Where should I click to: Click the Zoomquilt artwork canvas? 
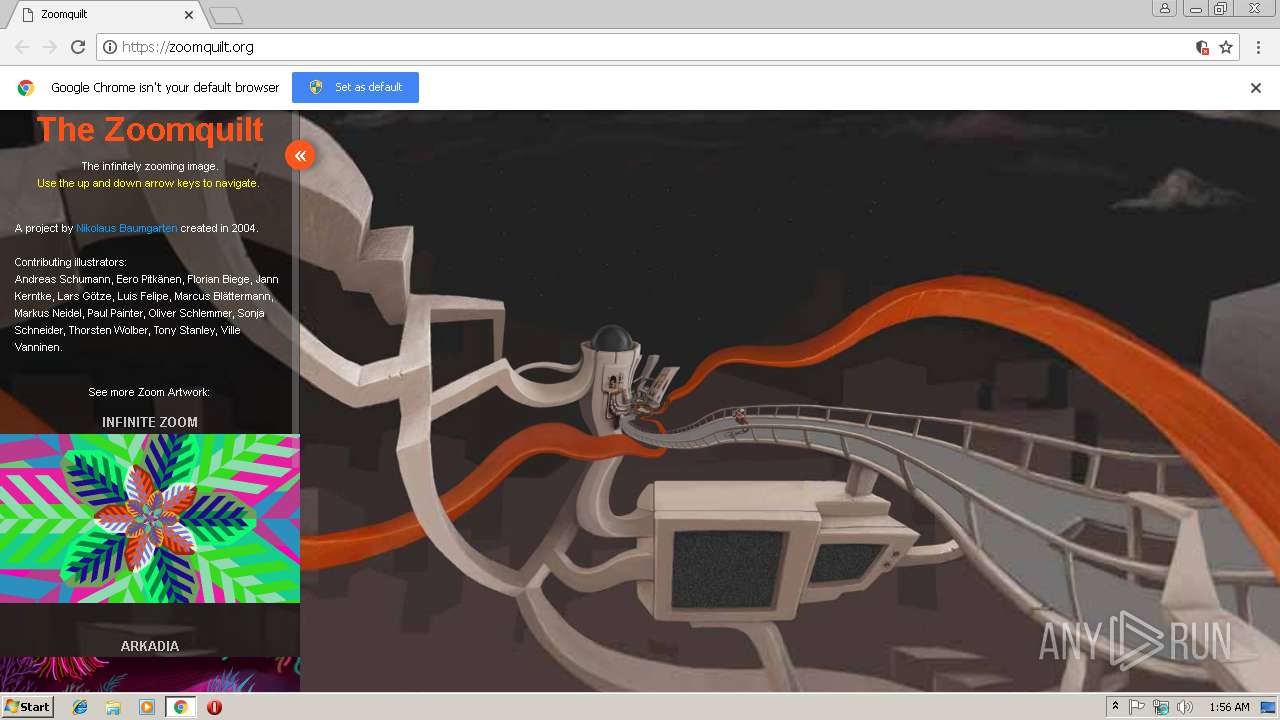tap(790, 401)
